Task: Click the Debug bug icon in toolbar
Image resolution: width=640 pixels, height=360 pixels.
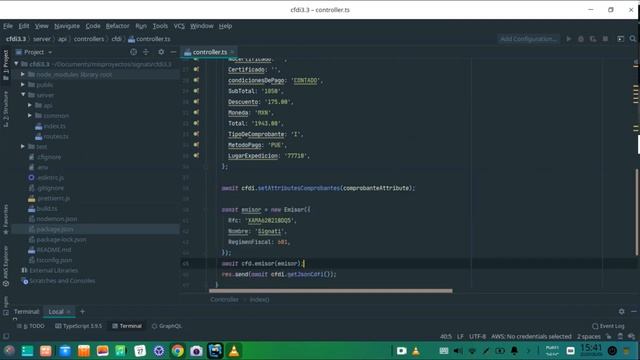Action: pyautogui.click(x=581, y=39)
